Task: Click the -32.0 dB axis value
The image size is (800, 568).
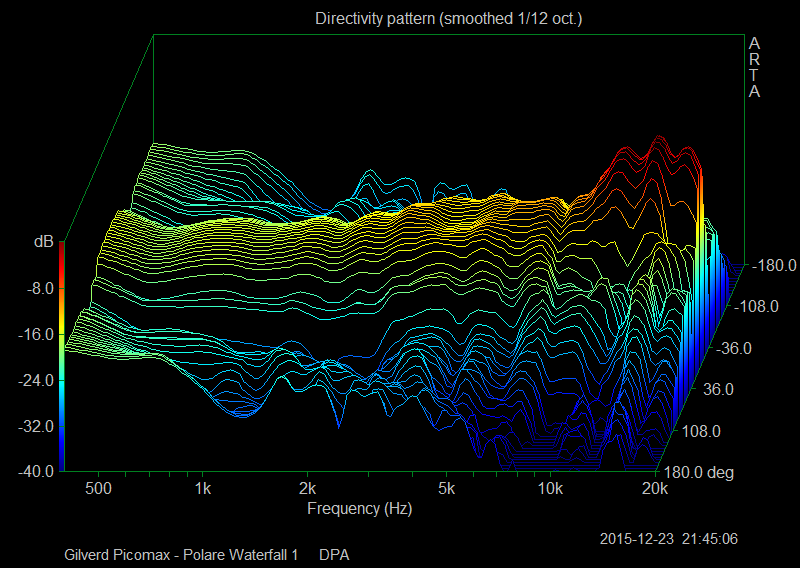Action: [36, 426]
